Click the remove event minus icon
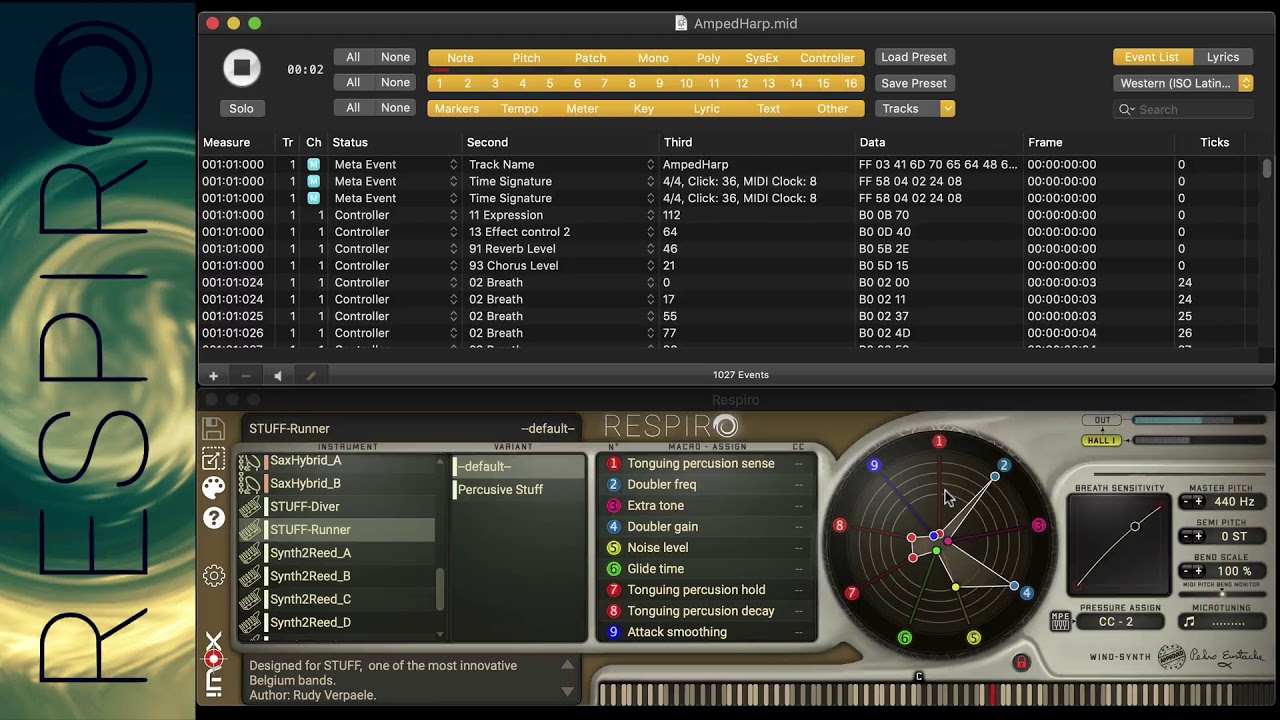The height and width of the screenshot is (720, 1280). pyautogui.click(x=245, y=375)
